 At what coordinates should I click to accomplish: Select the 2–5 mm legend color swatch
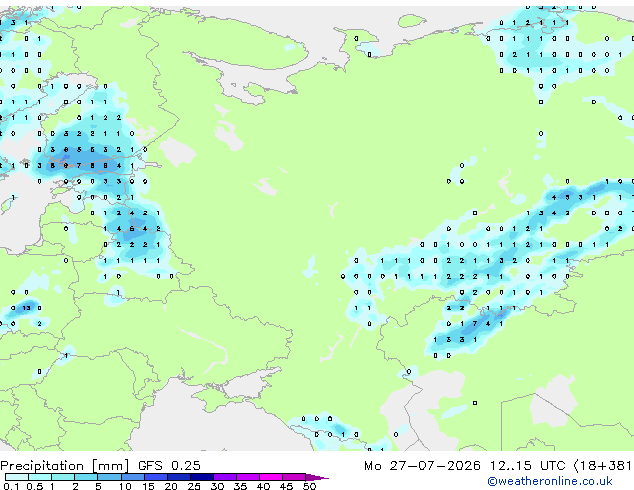coord(86,477)
